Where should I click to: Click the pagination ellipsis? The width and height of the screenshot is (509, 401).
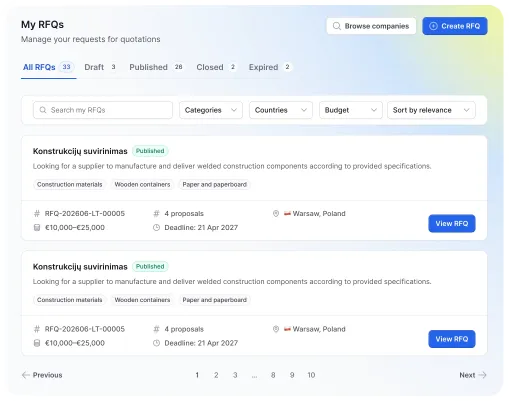pyautogui.click(x=254, y=376)
